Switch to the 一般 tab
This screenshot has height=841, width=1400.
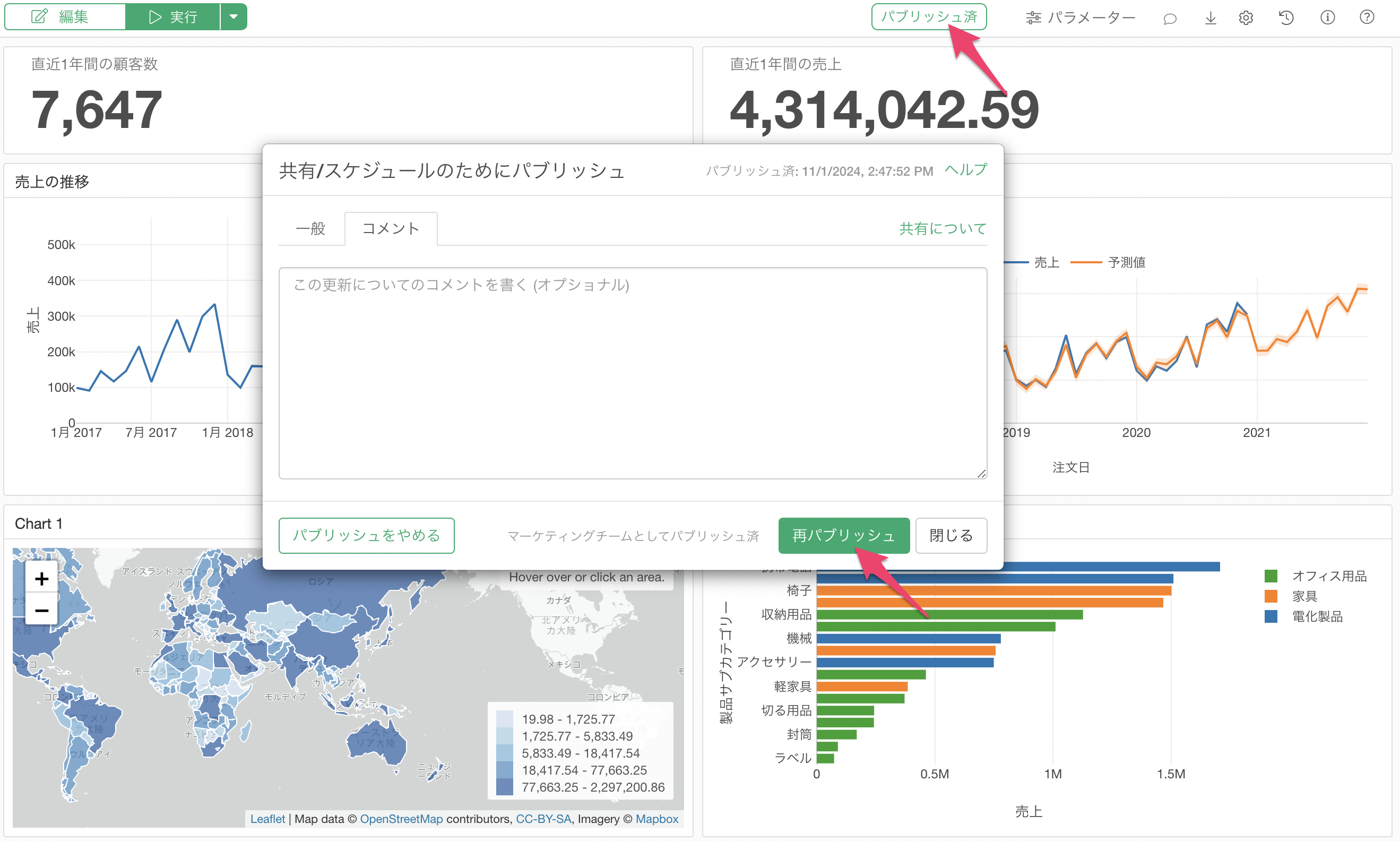coord(310,228)
